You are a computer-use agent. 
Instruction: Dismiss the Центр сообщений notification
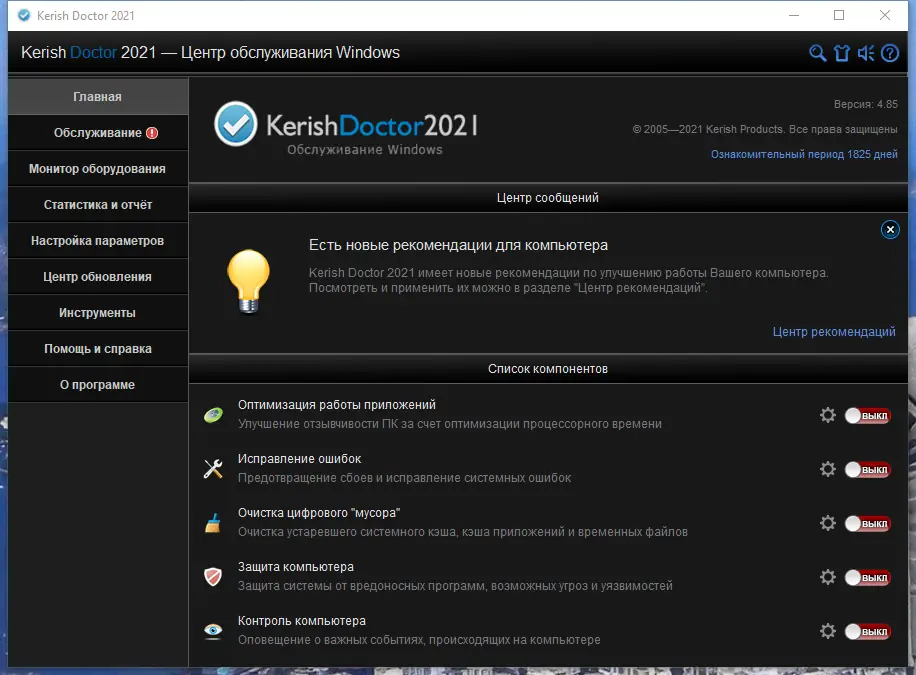click(890, 229)
